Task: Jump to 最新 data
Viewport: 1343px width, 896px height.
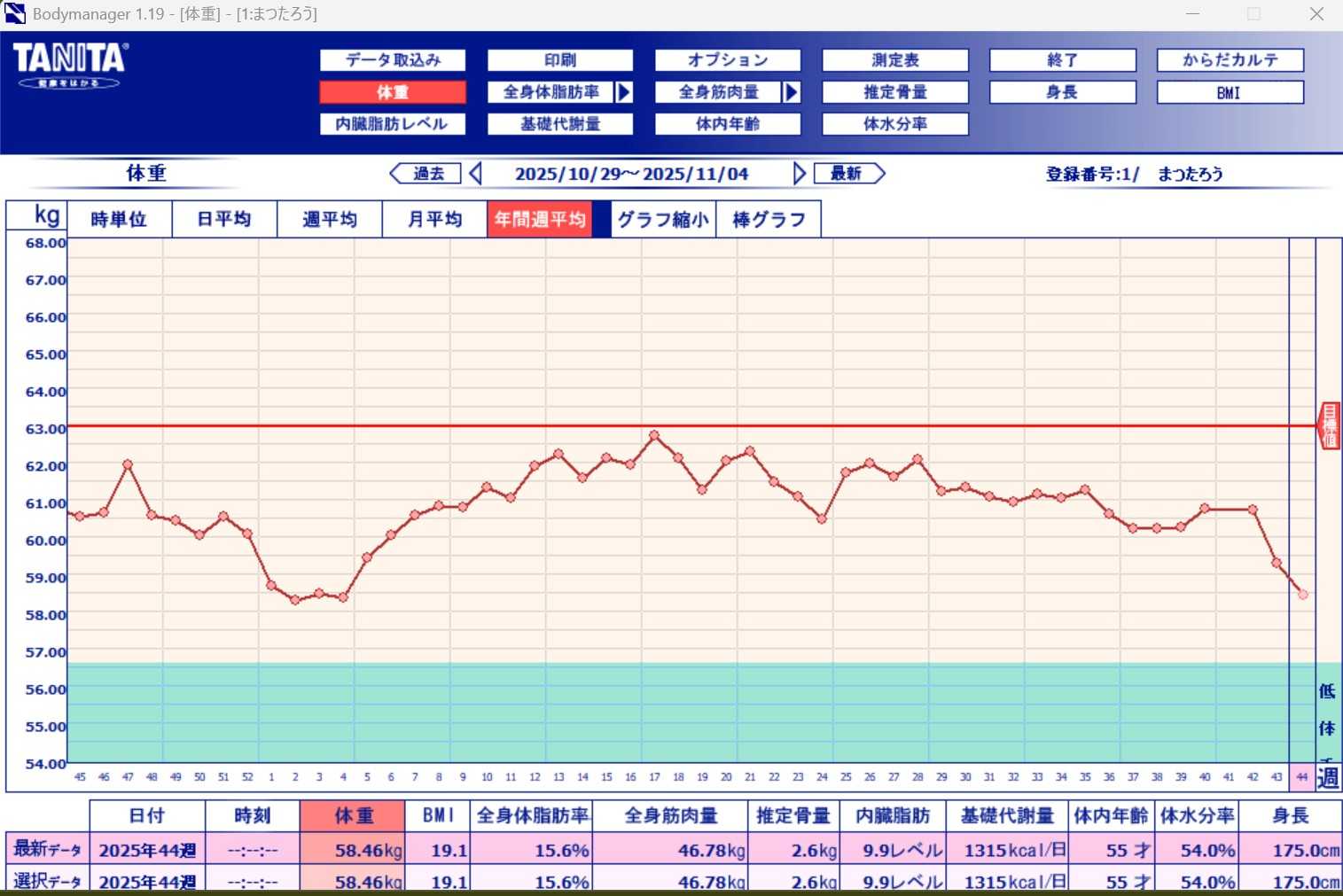Action: click(848, 173)
